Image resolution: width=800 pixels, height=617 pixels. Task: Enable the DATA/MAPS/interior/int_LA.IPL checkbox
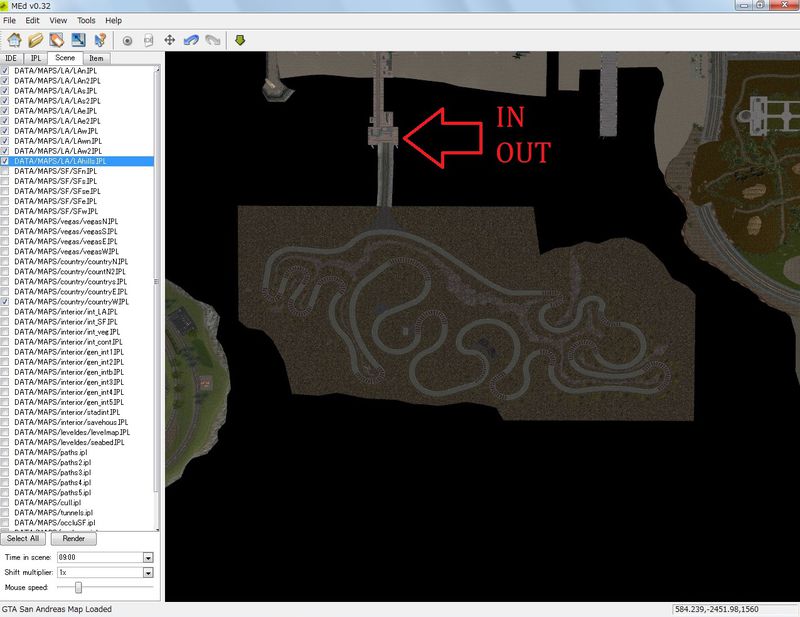[x=5, y=311]
